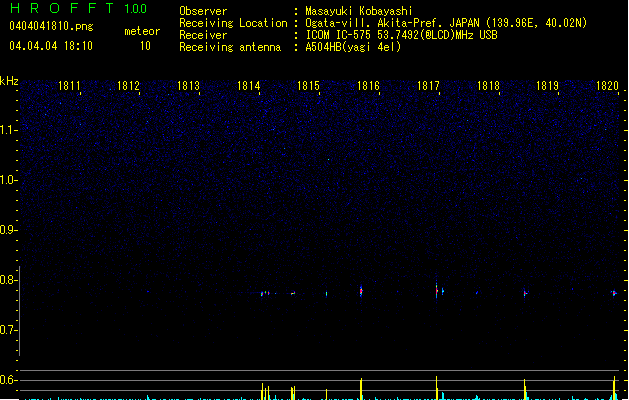Click the 1817 time axis marker

click(428, 86)
